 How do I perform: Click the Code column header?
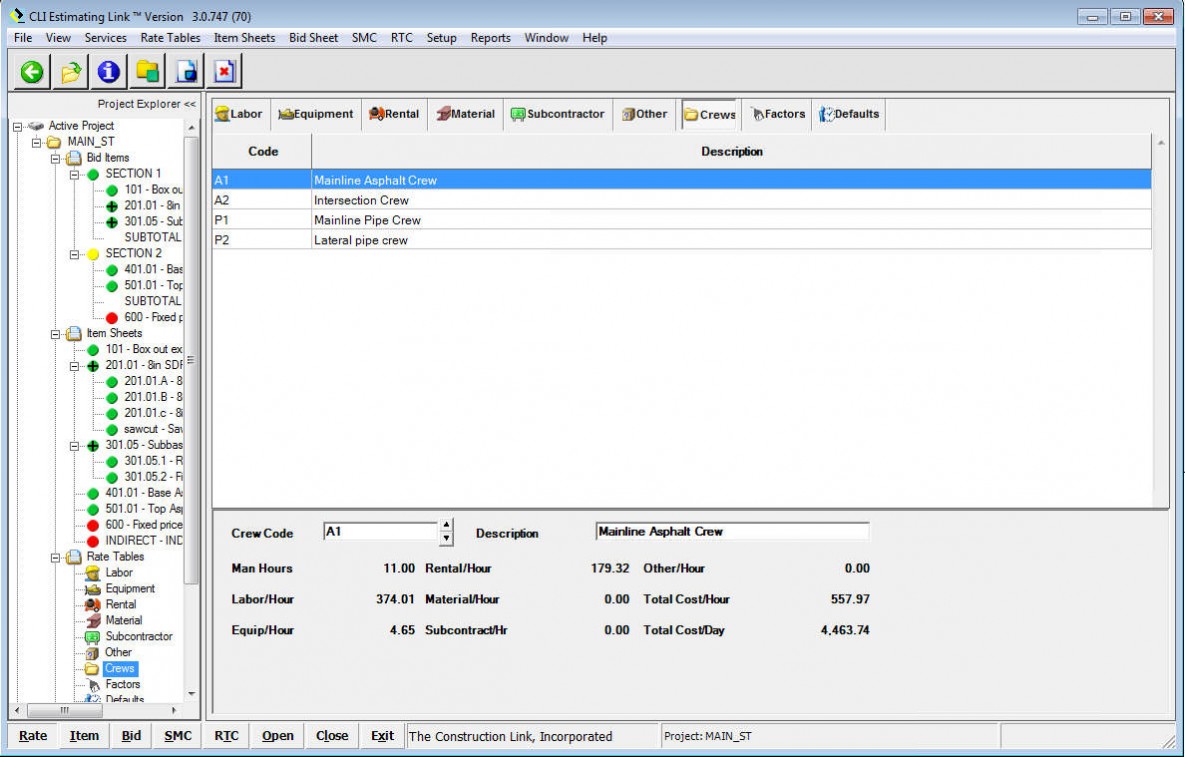pyautogui.click(x=262, y=151)
